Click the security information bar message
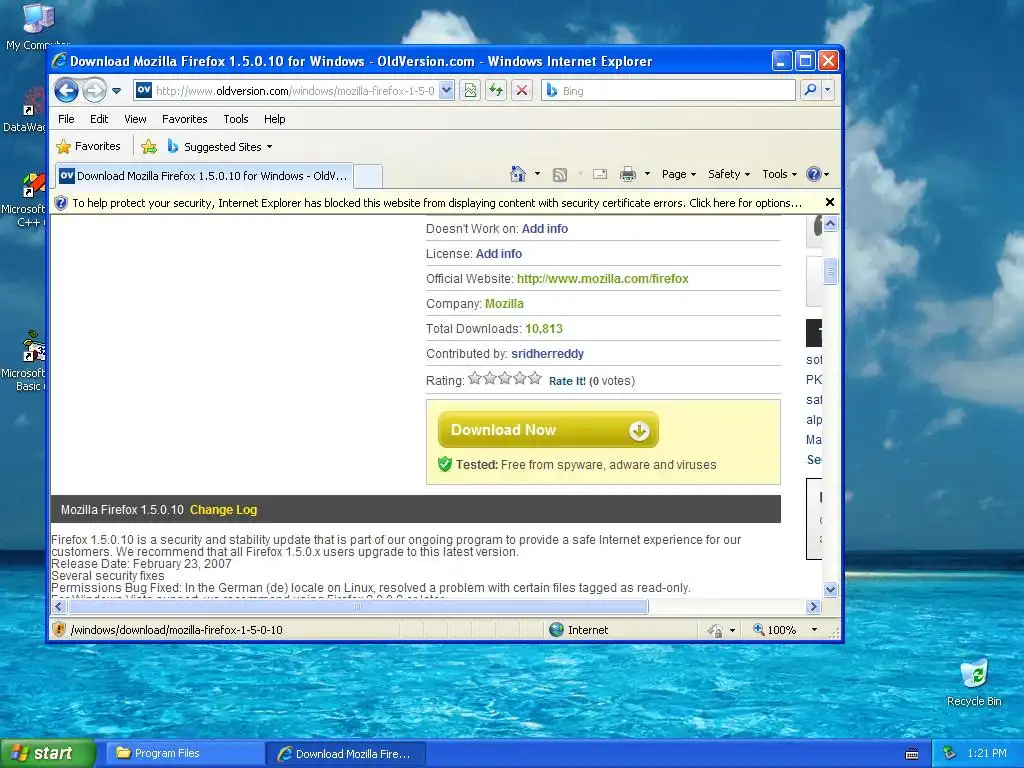 [436, 203]
